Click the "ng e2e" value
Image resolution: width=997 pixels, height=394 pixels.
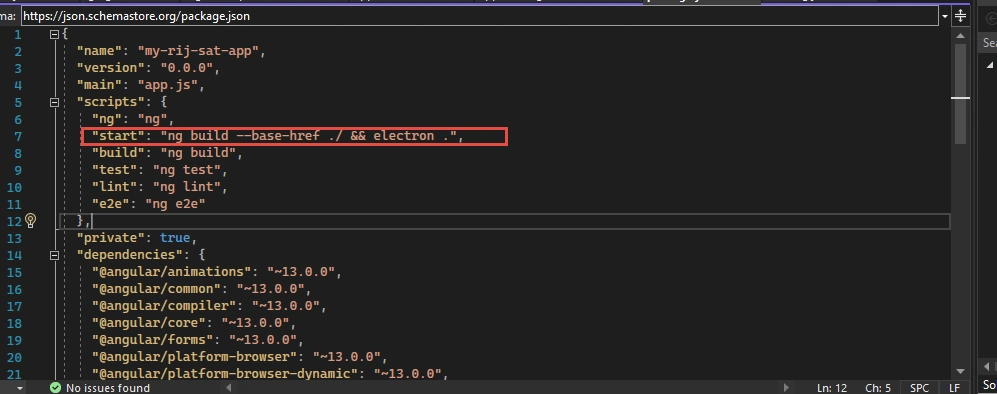175,204
